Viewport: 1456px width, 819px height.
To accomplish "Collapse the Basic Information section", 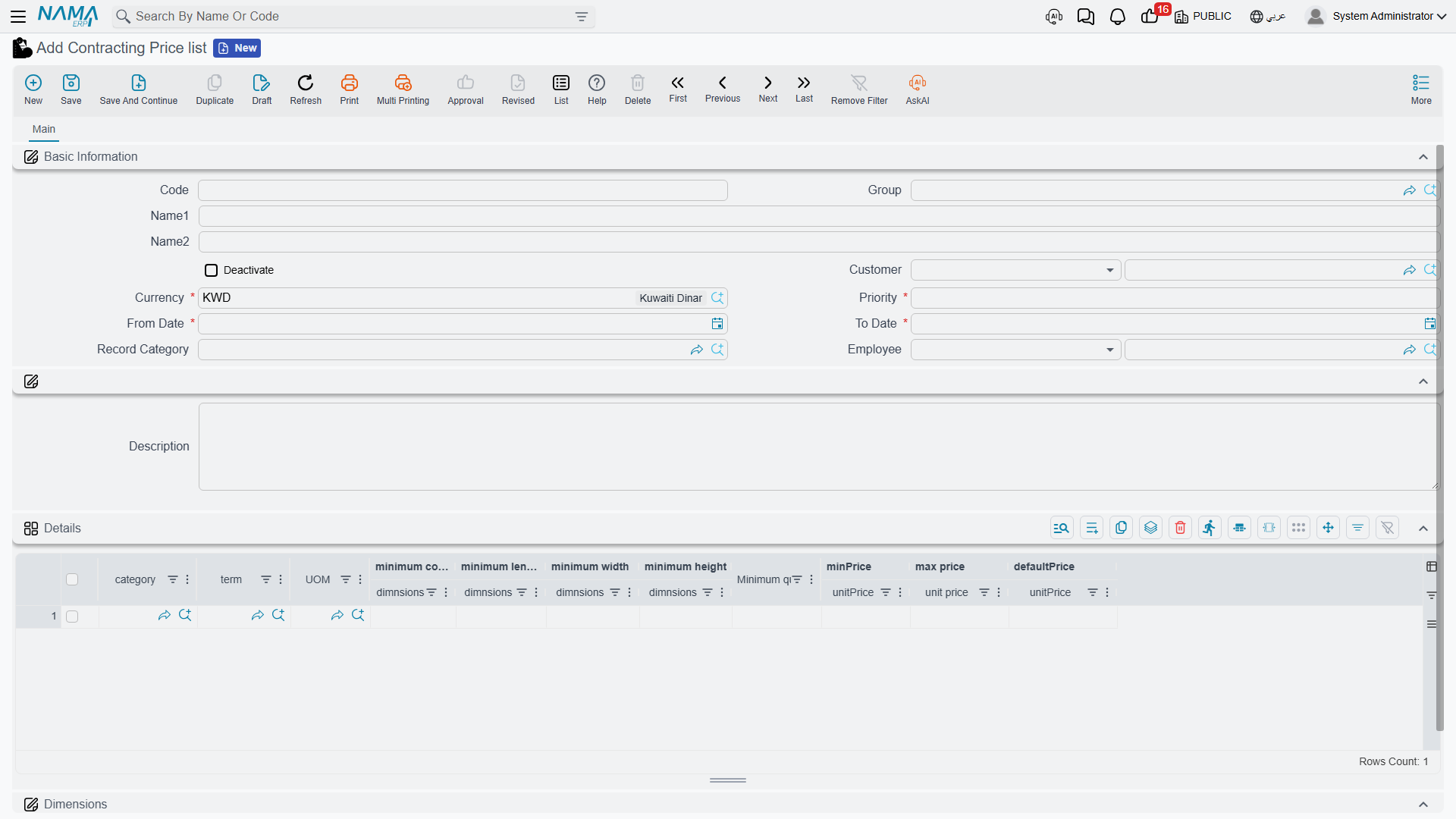I will point(1423,157).
